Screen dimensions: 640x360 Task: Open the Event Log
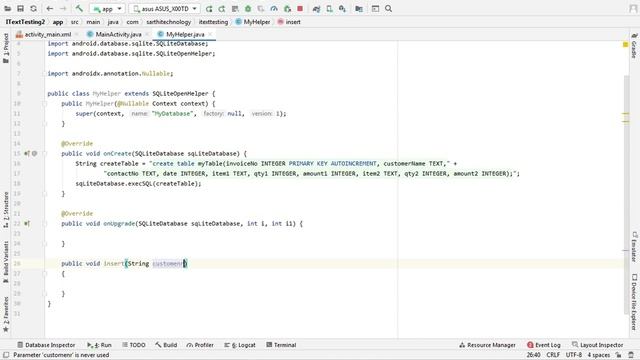tap(544, 345)
